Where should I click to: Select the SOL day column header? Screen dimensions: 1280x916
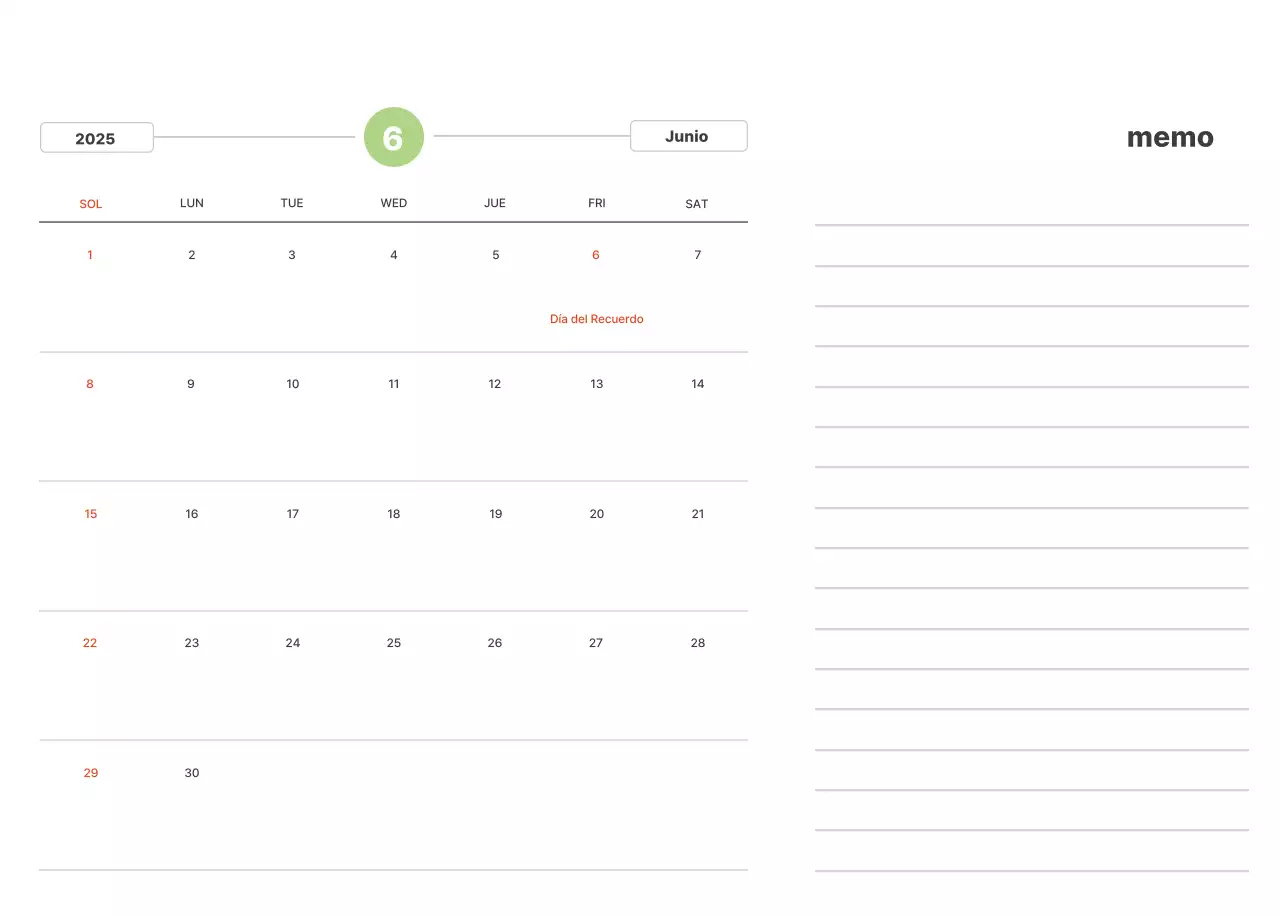click(91, 204)
